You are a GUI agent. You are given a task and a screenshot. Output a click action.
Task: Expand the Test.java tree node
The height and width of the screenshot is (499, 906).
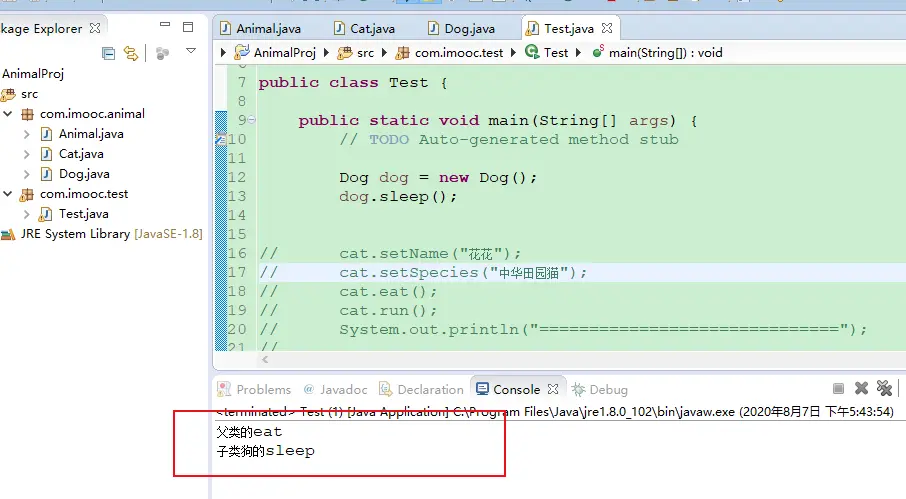(27, 214)
